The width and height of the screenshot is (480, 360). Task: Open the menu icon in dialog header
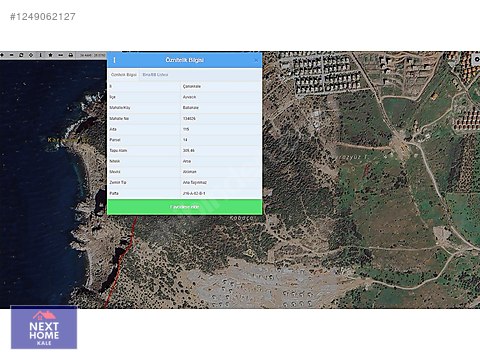(x=114, y=60)
